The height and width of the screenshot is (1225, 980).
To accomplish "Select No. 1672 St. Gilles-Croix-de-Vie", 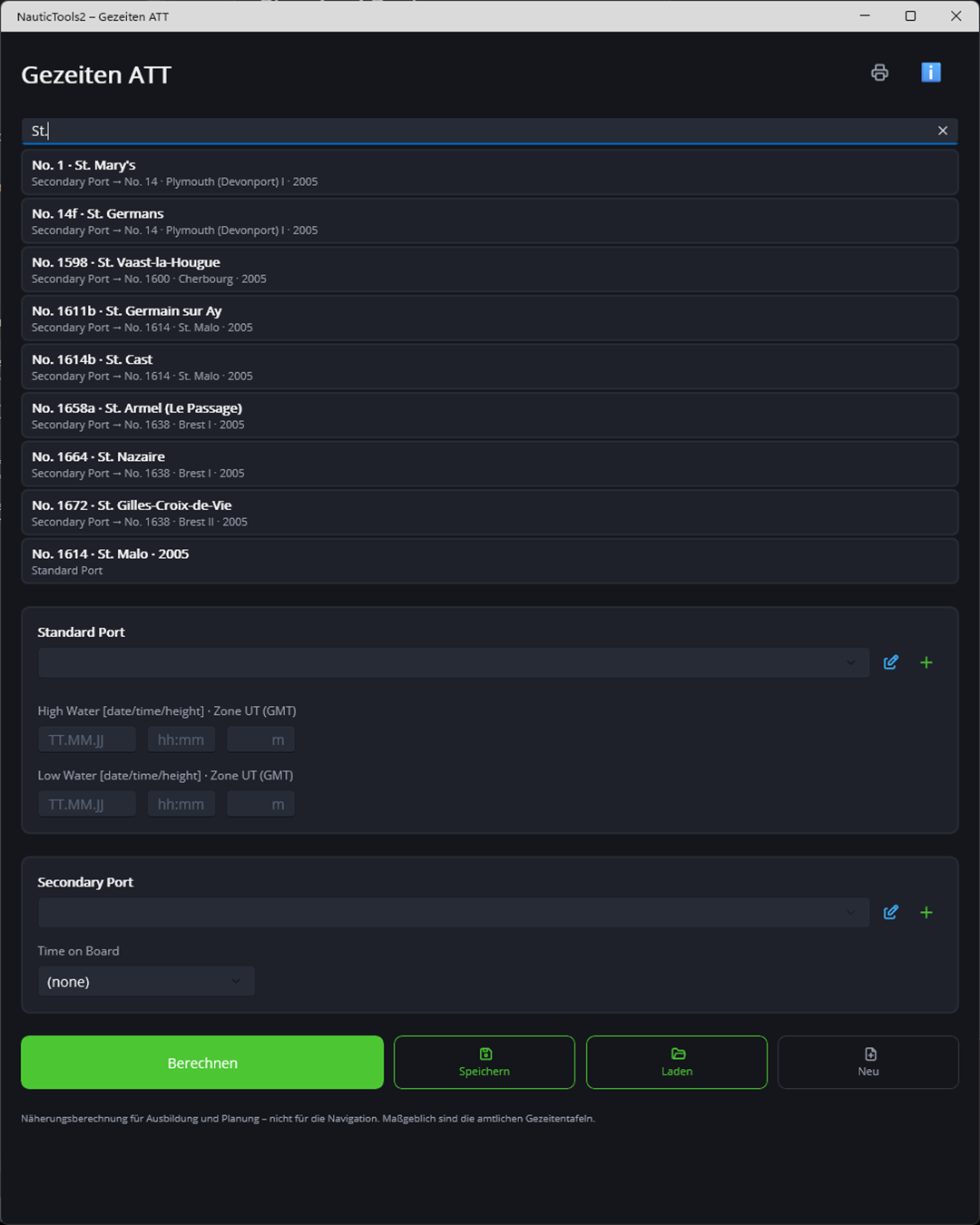I will click(x=490, y=513).
